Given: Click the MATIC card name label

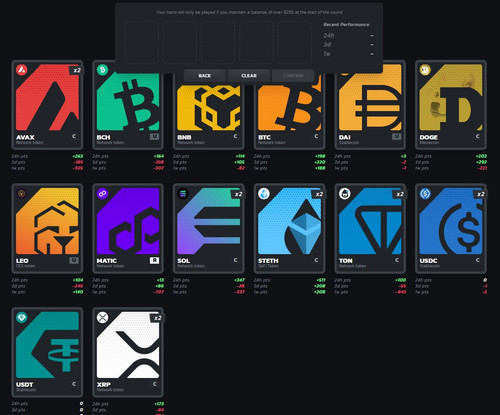Looking at the screenshot, I should click(x=107, y=261).
